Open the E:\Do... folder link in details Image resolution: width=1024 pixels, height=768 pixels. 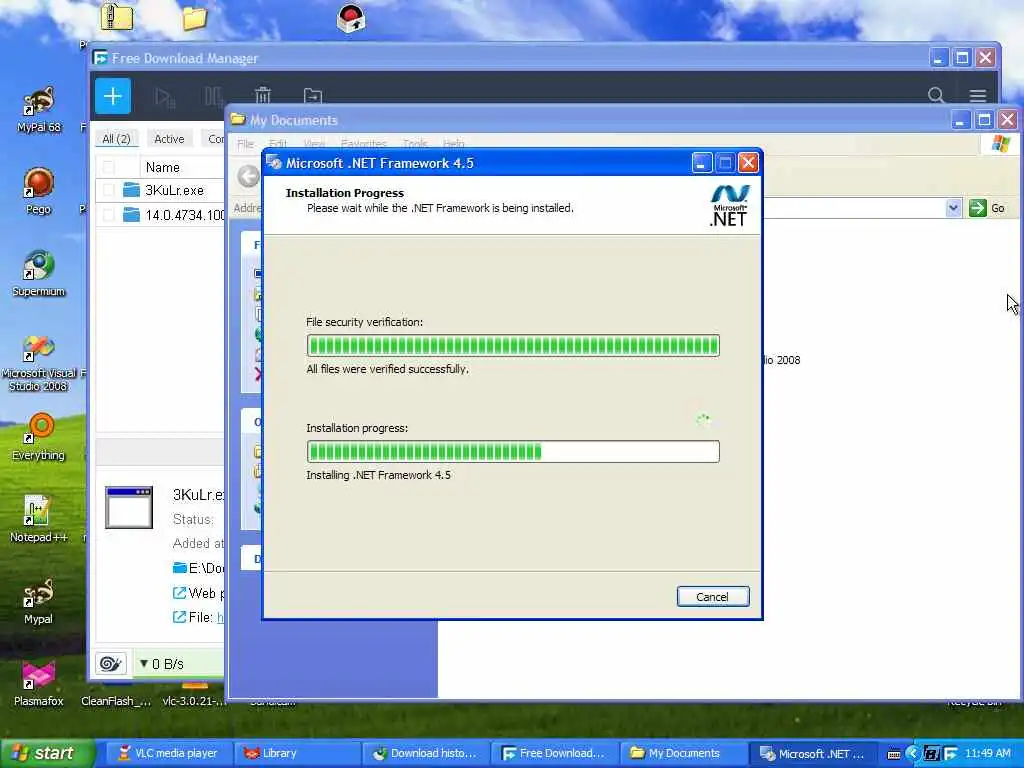[199, 568]
